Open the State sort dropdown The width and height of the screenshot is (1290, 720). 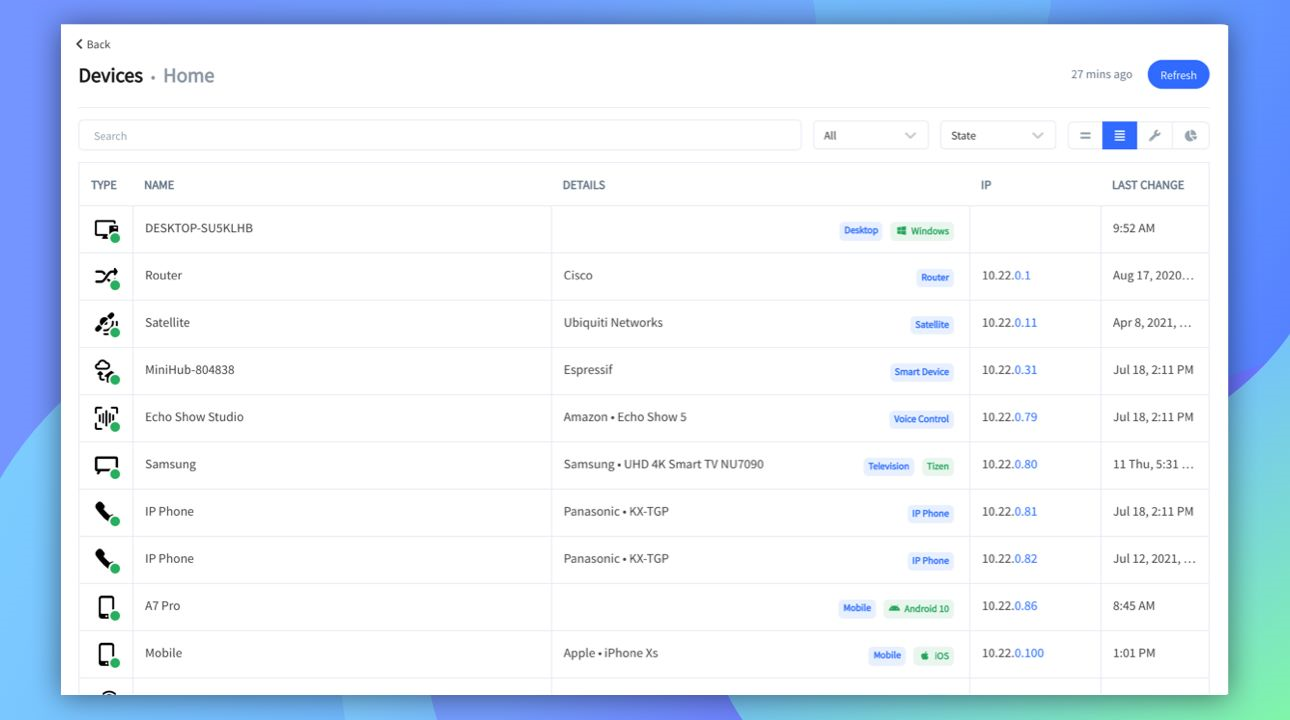[997, 135]
